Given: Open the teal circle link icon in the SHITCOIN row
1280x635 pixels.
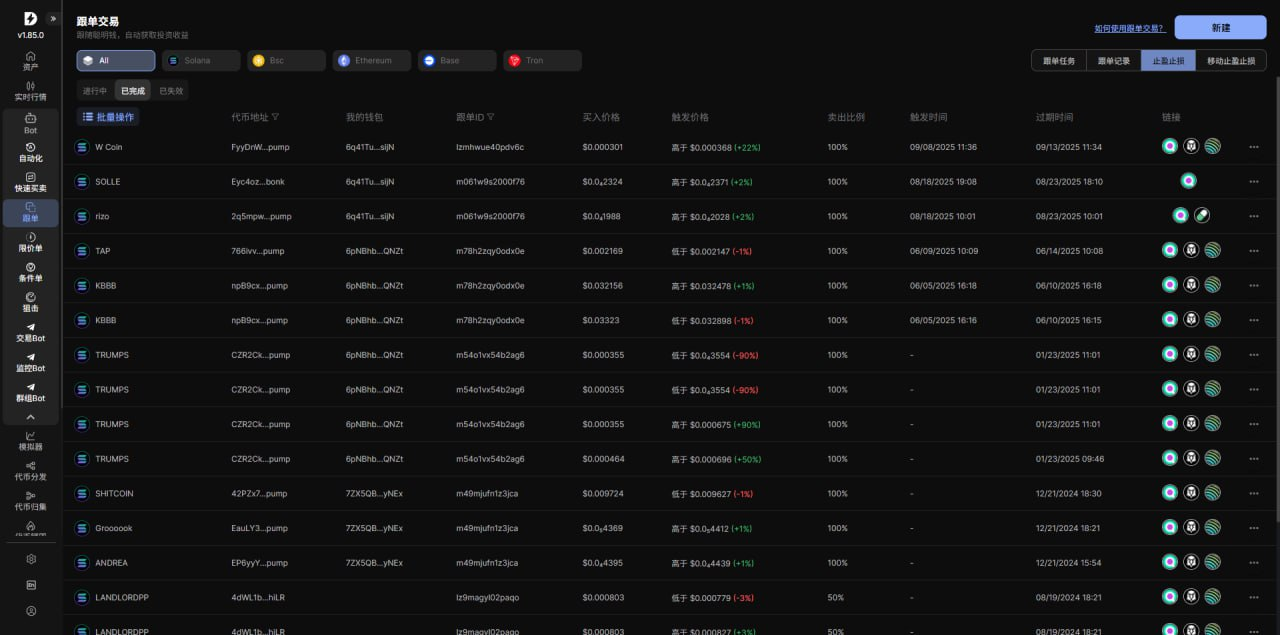Looking at the screenshot, I should [x=1170, y=493].
